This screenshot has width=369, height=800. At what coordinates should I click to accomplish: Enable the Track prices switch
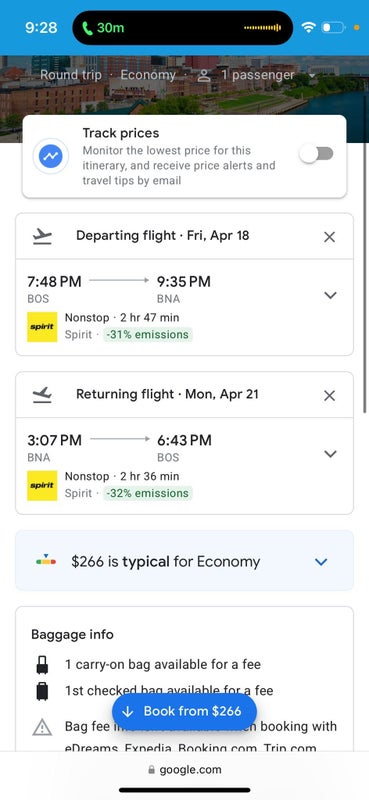click(317, 154)
